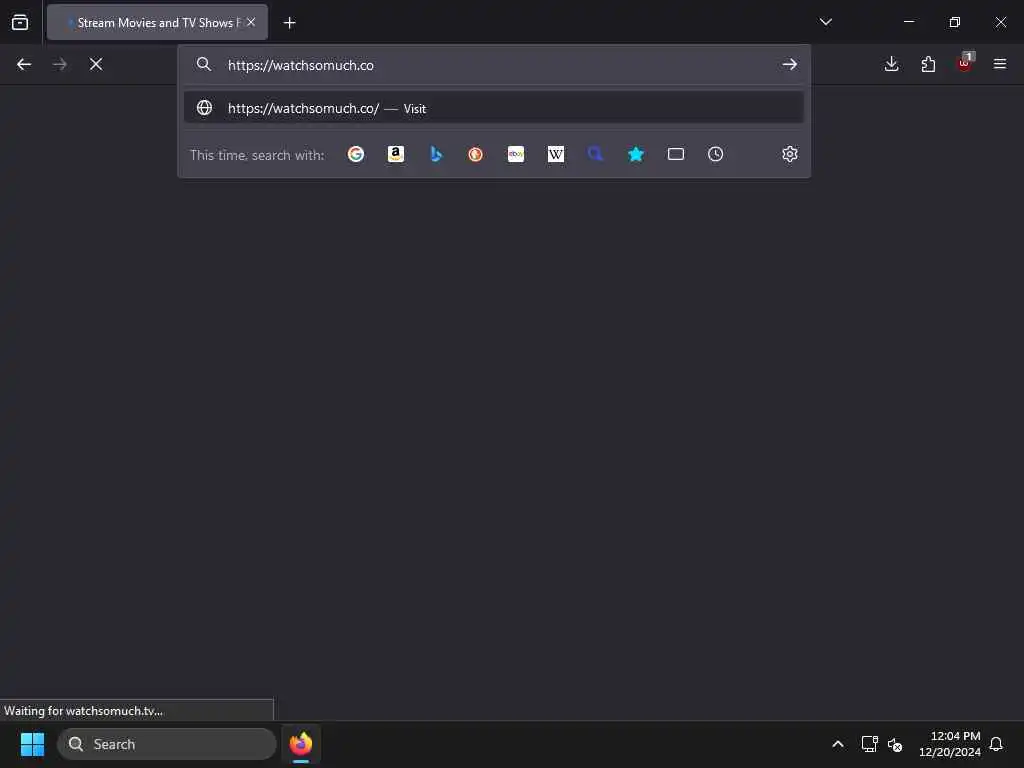1024x768 pixels.
Task: Stop loading the page
Action: click(96, 64)
